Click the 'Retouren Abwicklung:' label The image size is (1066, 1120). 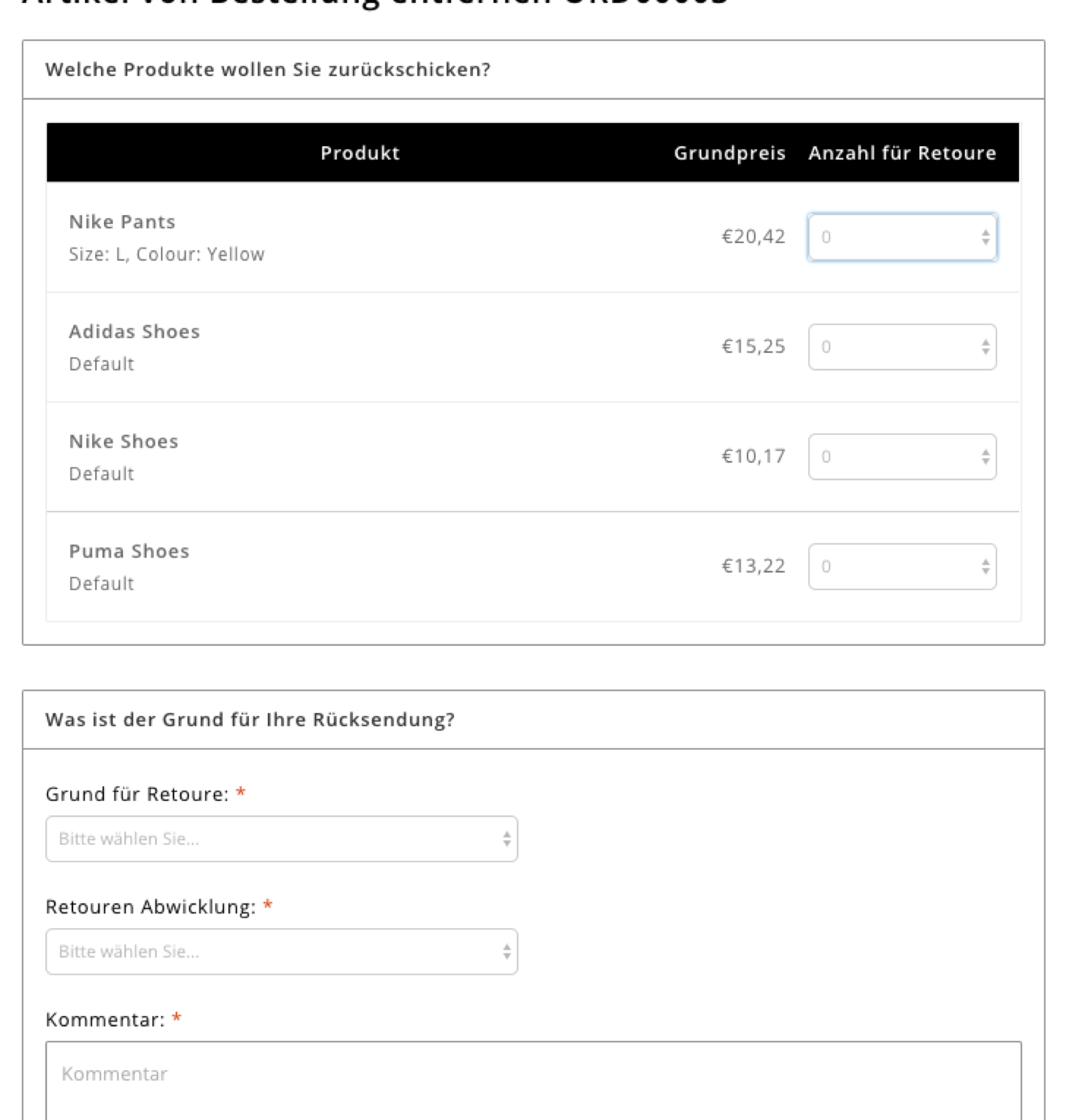pos(150,907)
